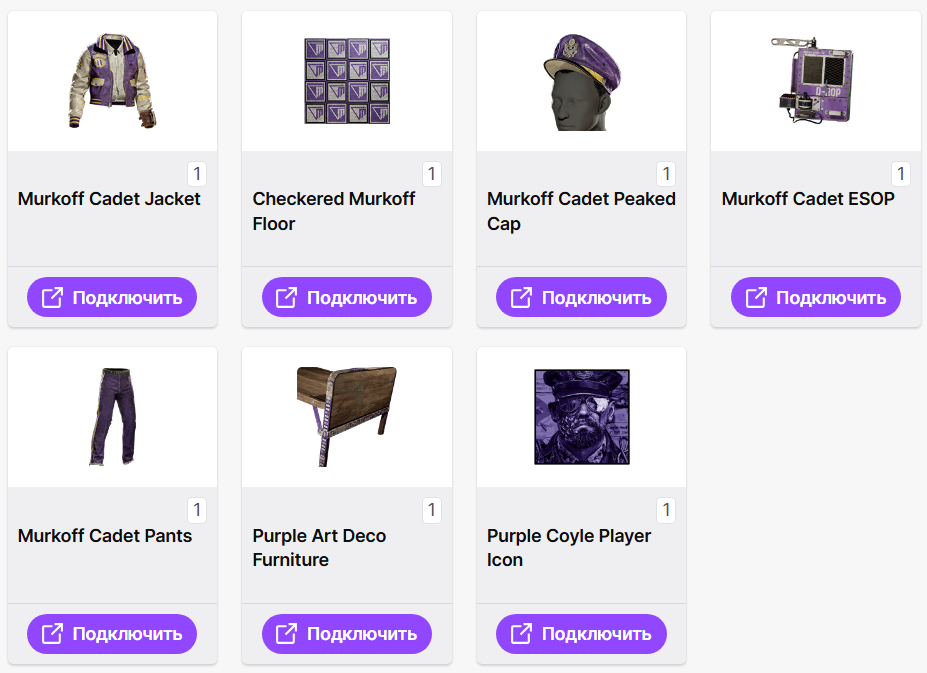Click the Murkoff Cadet Jacket title
Screen dimensions: 927x673
109,199
